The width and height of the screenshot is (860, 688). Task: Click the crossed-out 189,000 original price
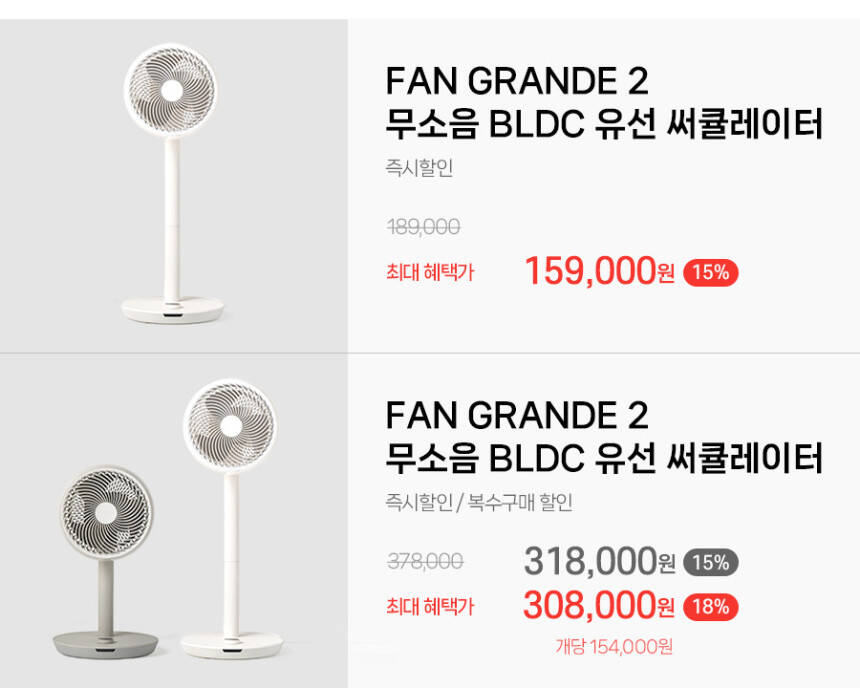coord(423,228)
